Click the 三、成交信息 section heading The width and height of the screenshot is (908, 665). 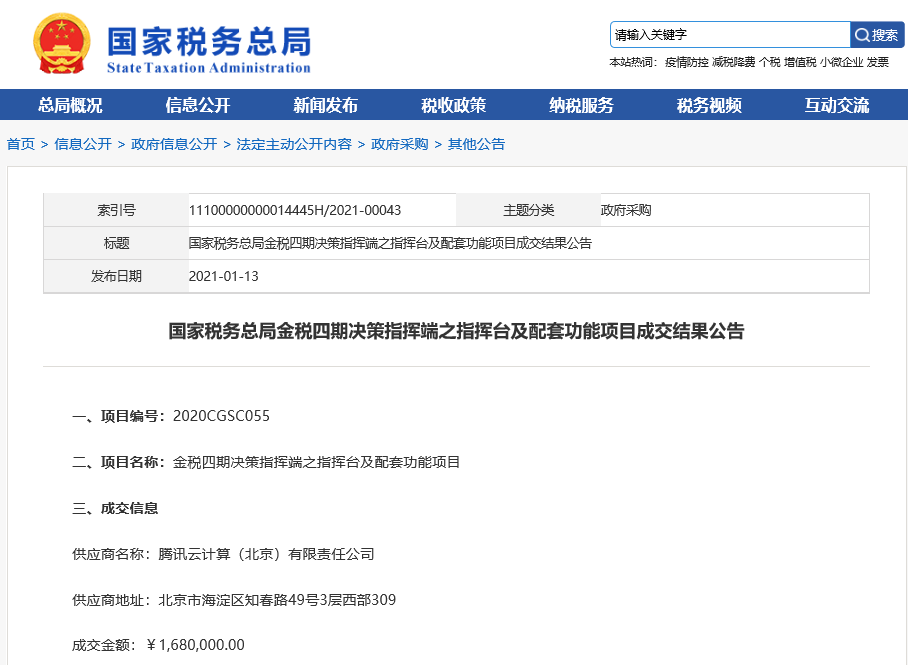pyautogui.click(x=115, y=508)
